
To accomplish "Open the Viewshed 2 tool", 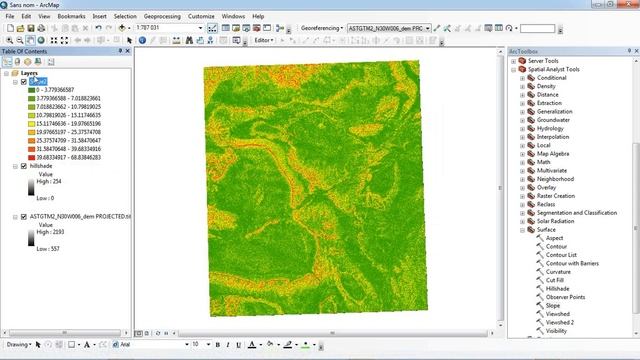I will [560, 323].
